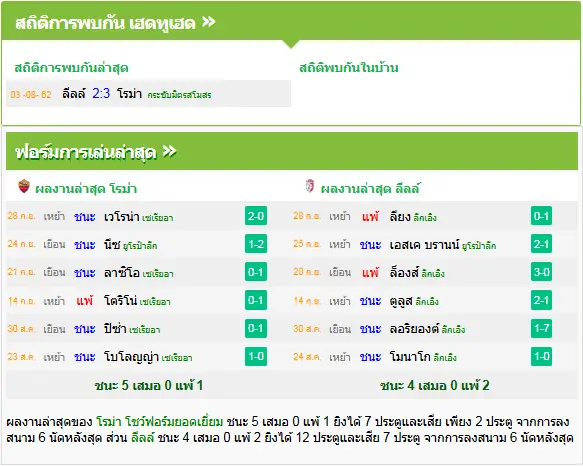Click Roma summary ชนะ 5 เสมอ 0 แพ้ 1
The width and height of the screenshot is (583, 466).
point(149,386)
